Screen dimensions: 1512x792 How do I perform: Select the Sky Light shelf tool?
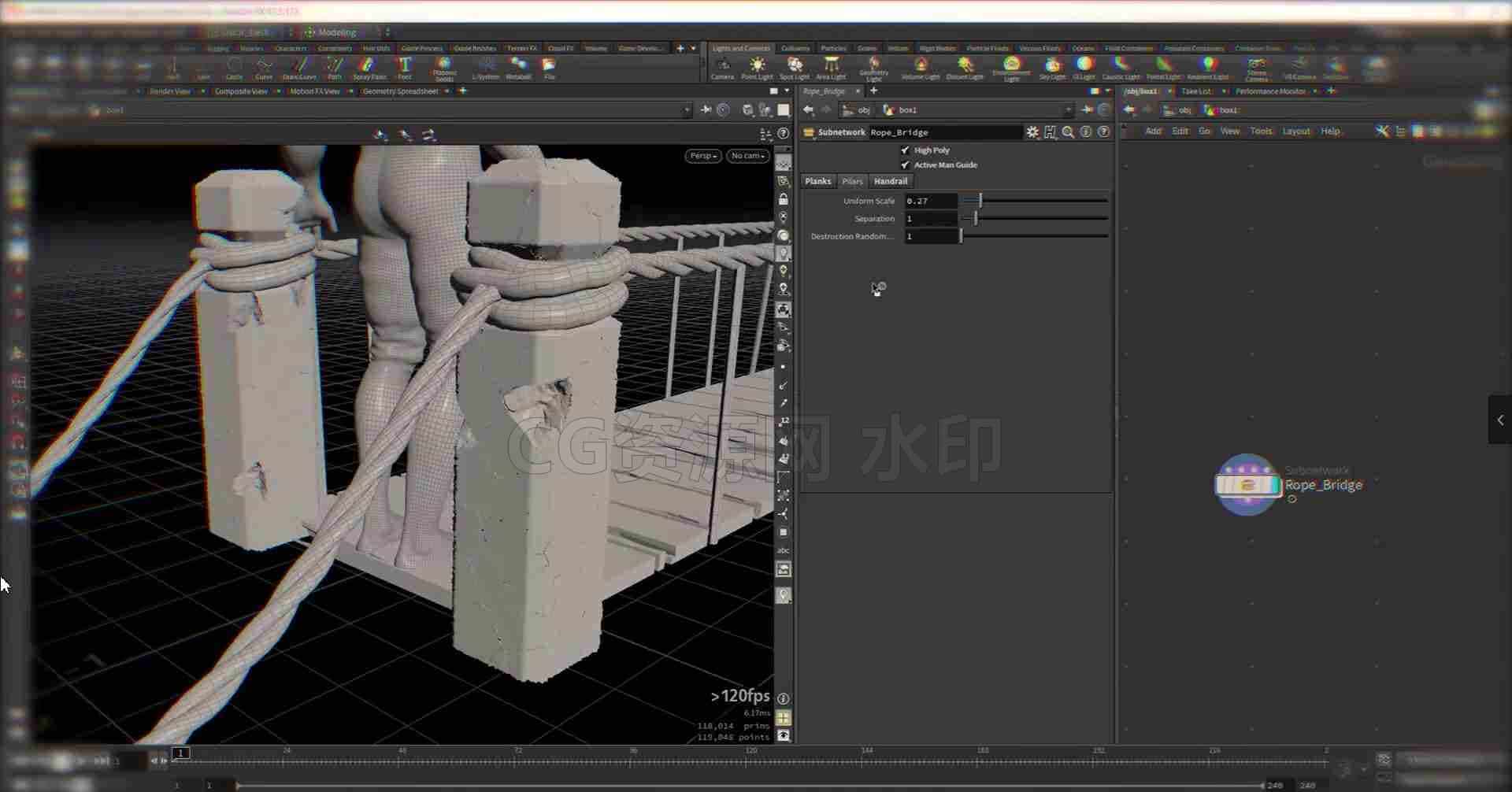click(1052, 68)
